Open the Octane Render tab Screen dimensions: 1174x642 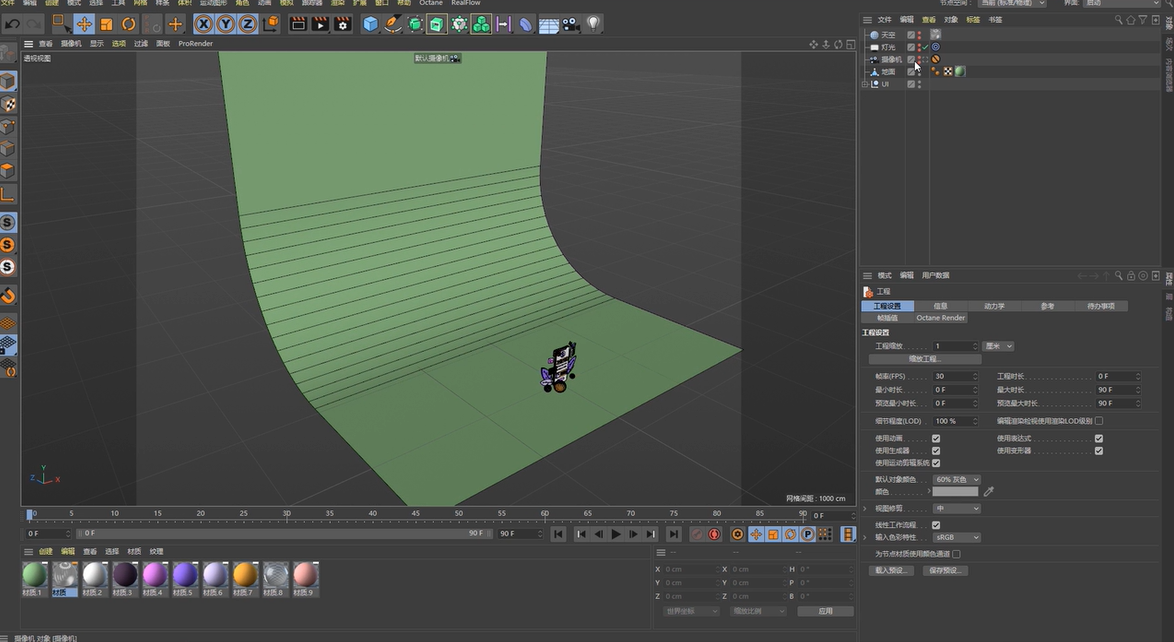point(940,318)
